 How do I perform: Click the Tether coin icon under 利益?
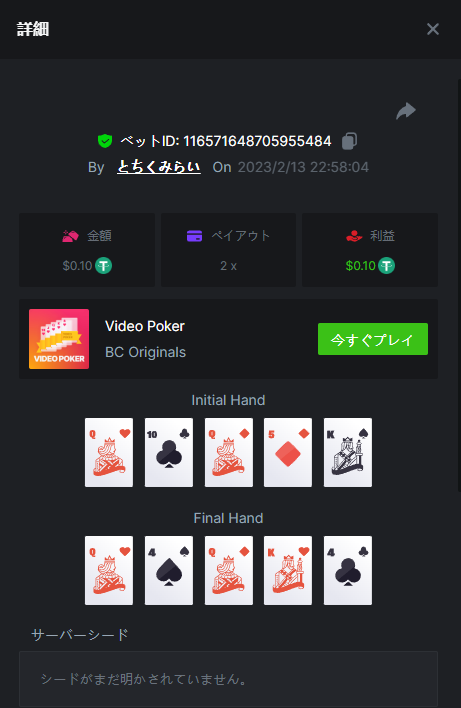(x=386, y=266)
